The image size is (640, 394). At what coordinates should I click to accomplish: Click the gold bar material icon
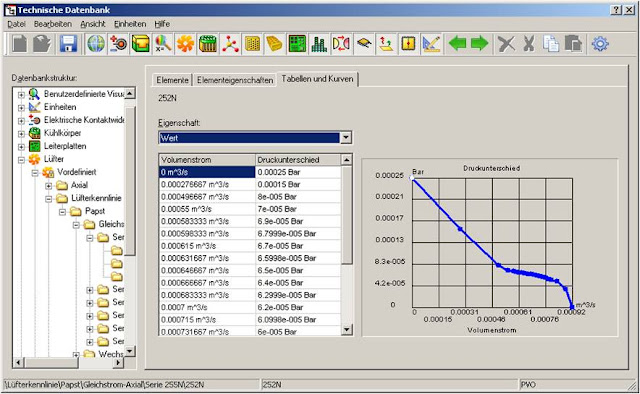click(x=274, y=44)
